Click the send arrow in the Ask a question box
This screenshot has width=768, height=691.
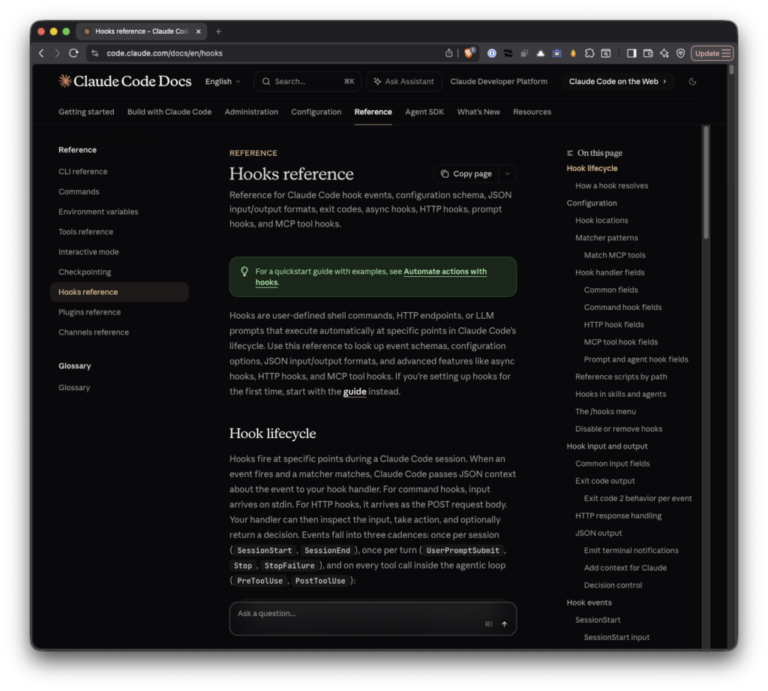click(504, 624)
